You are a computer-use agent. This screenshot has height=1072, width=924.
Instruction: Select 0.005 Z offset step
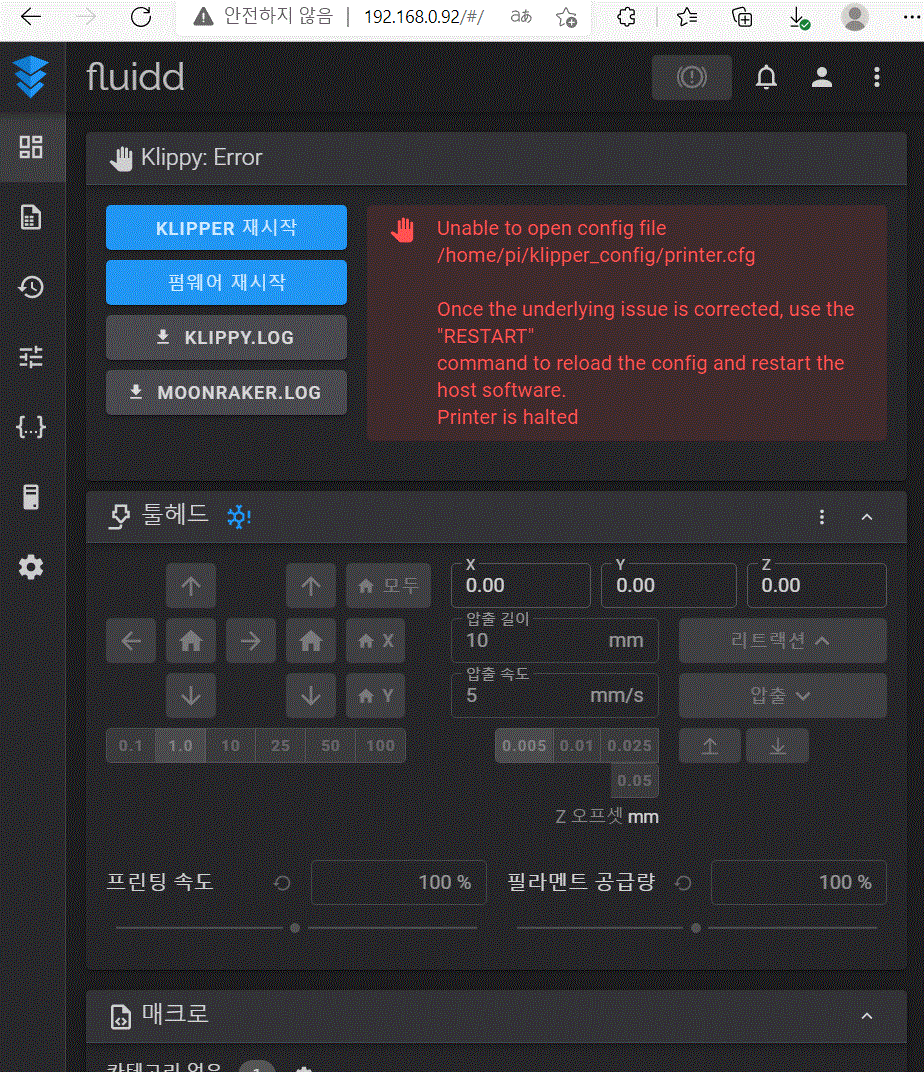pyautogui.click(x=524, y=746)
